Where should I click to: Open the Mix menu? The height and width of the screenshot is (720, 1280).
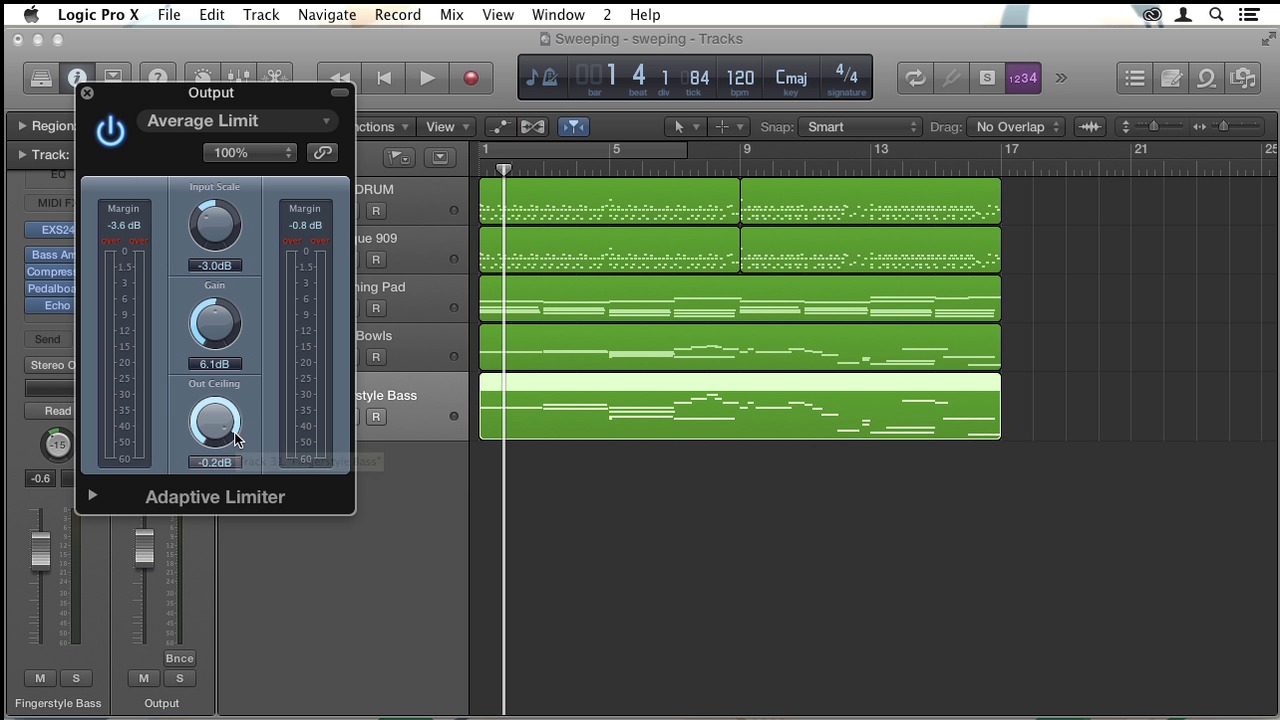[451, 15]
